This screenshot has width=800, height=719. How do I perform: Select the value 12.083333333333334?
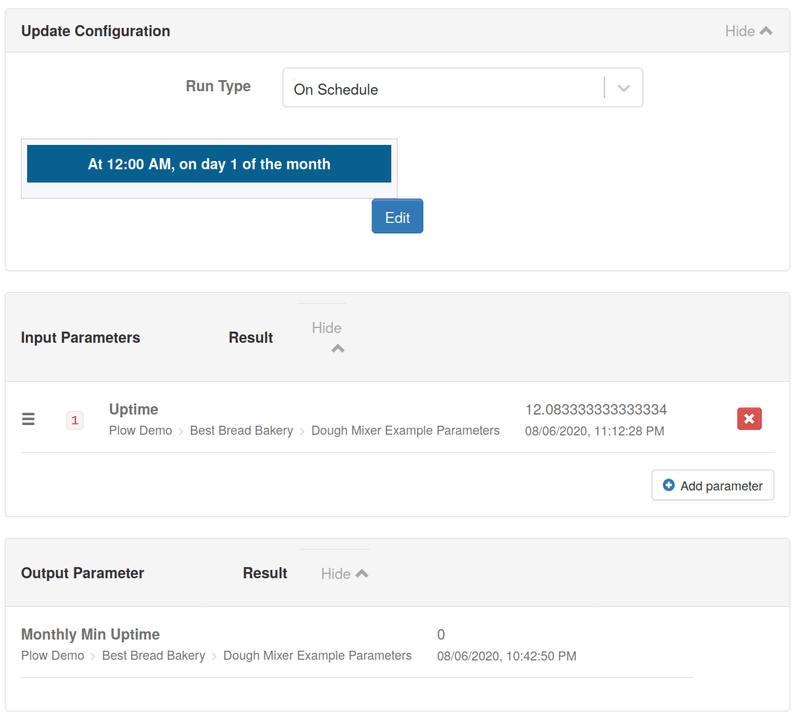point(596,409)
